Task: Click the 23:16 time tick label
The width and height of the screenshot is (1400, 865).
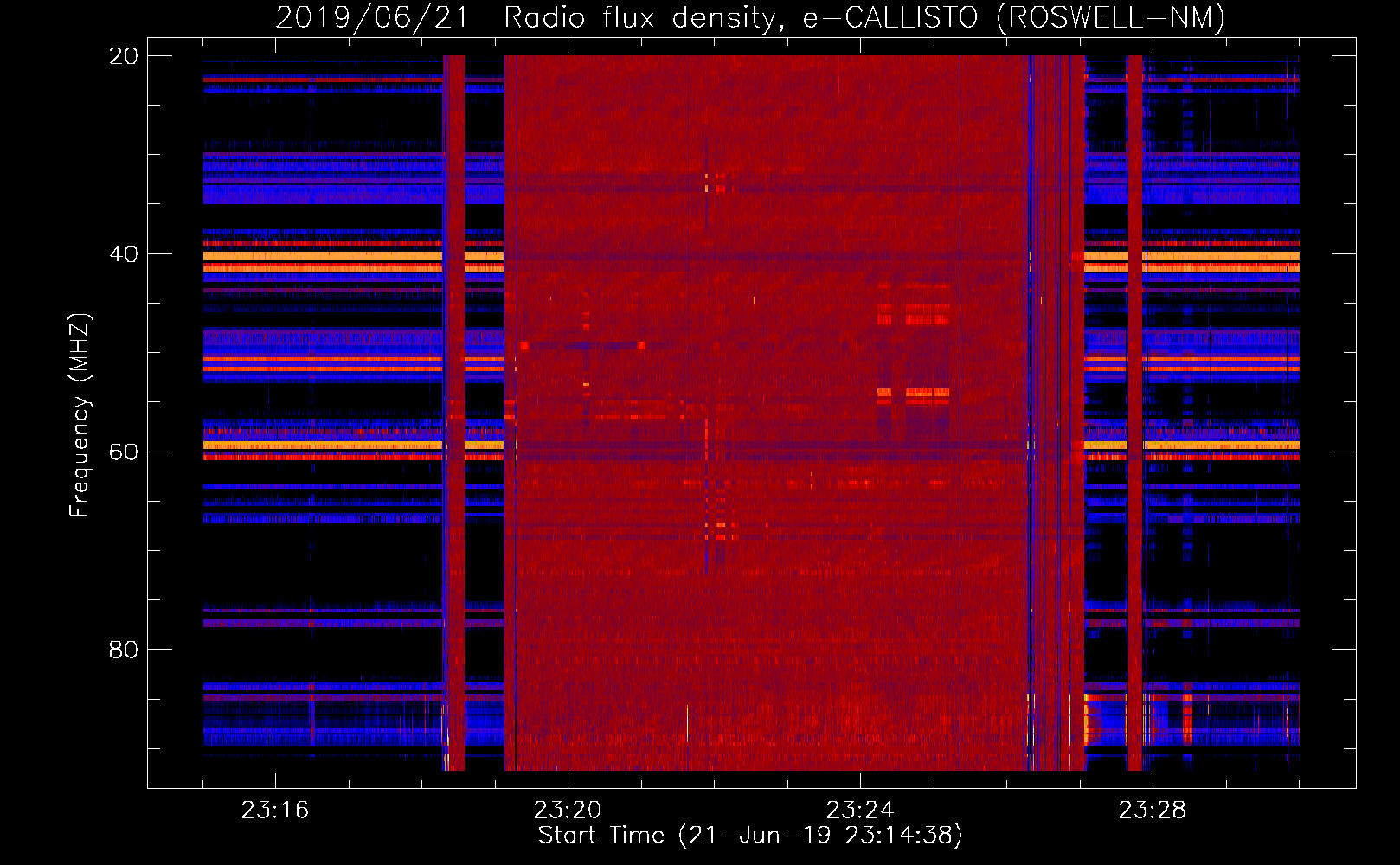Action: coord(275,811)
